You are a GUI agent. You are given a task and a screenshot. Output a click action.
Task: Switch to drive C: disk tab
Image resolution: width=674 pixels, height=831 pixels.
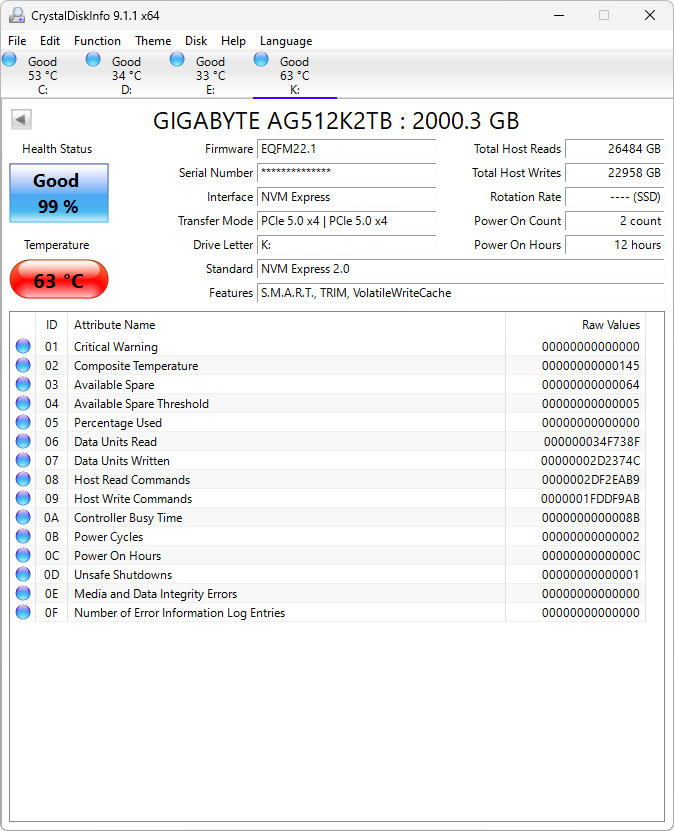pyautogui.click(x=42, y=75)
